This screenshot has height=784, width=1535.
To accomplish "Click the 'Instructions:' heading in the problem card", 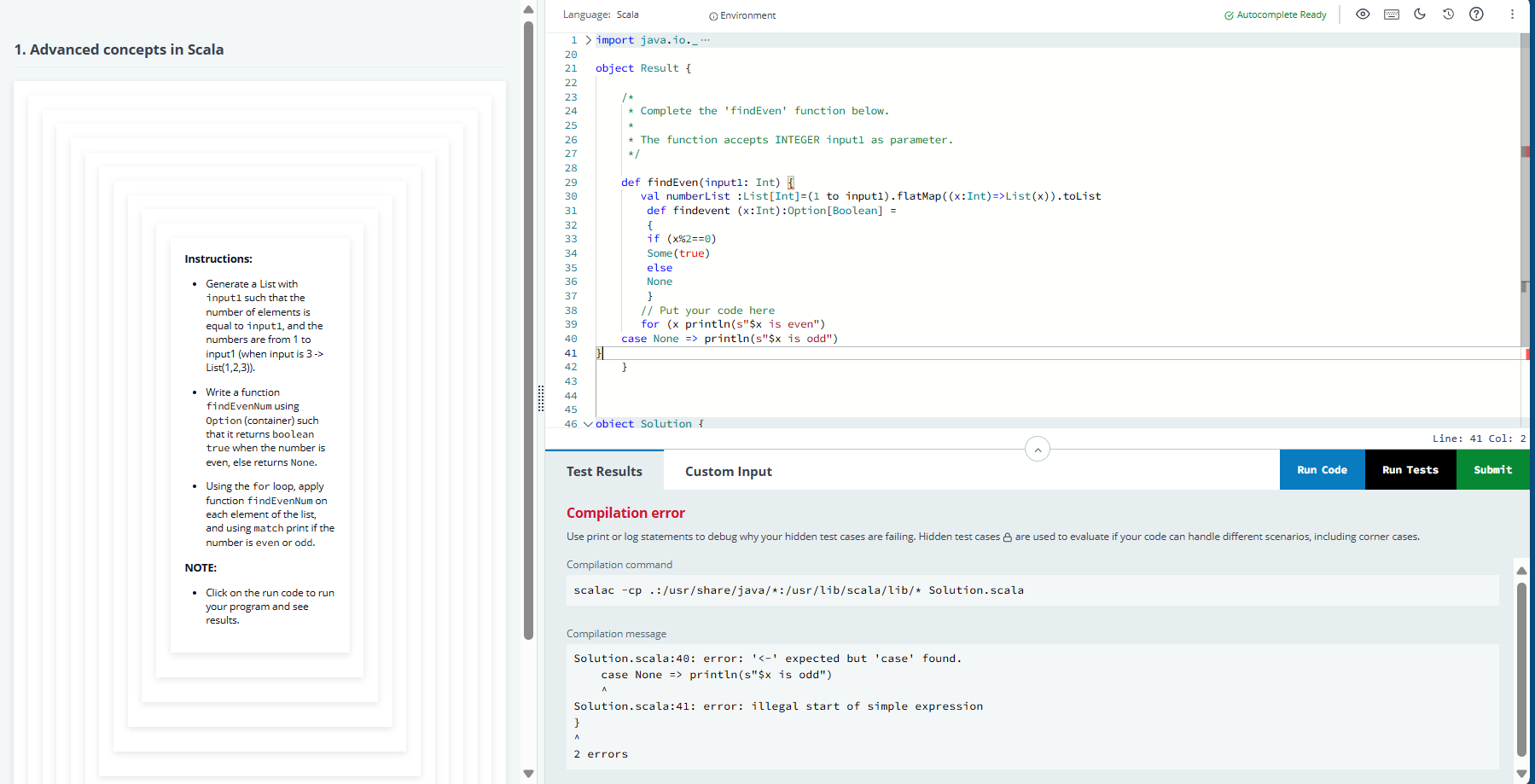I will (x=218, y=258).
